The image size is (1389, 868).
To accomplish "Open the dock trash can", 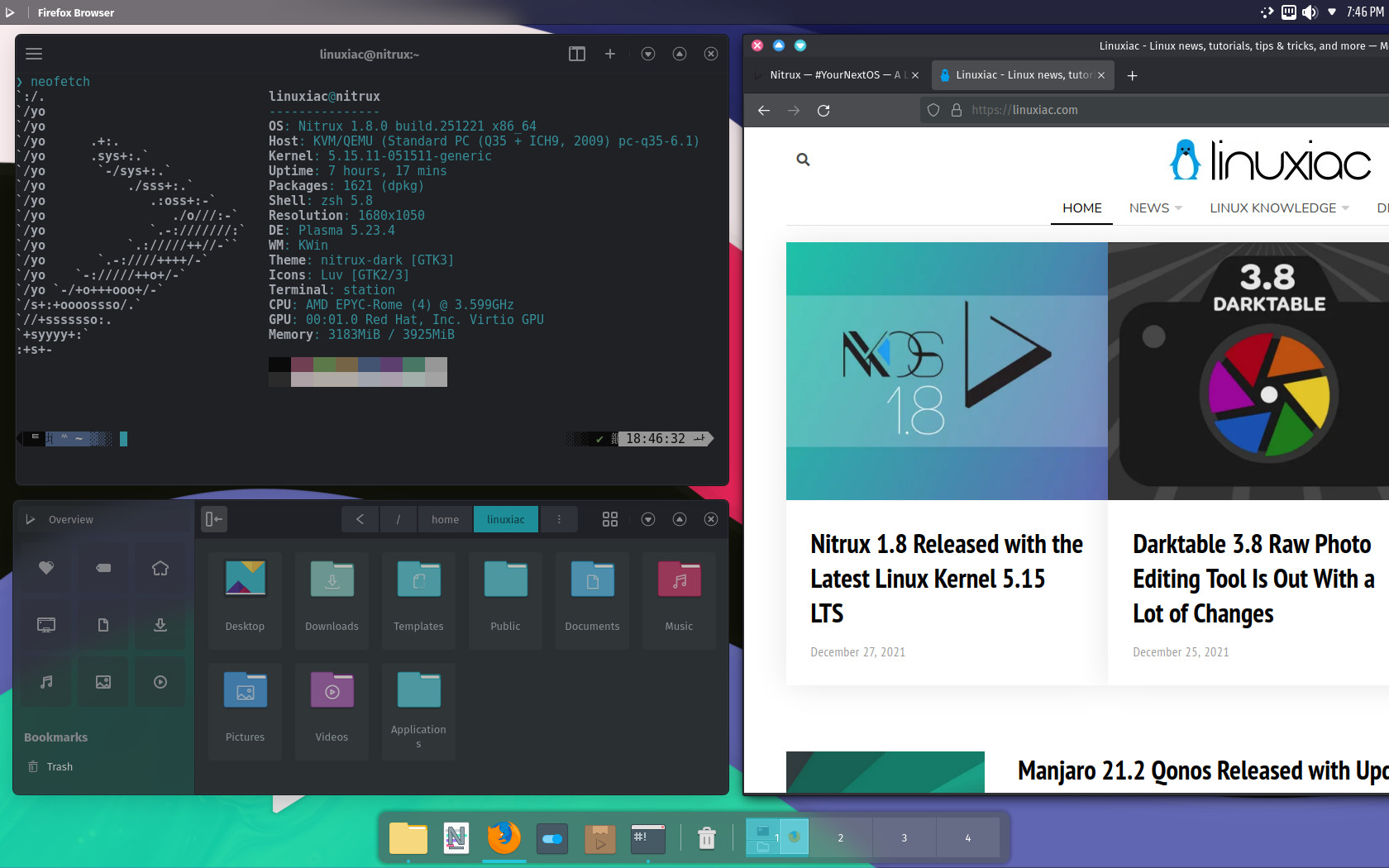I will 707,838.
